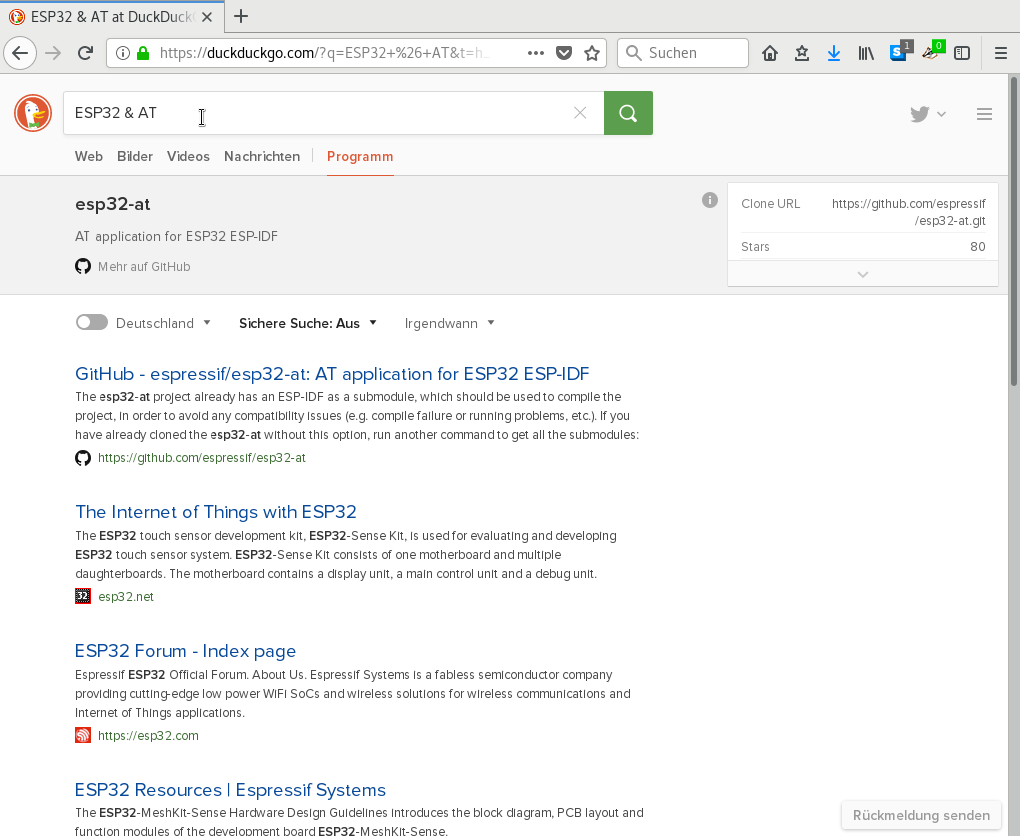Switch to the Nachrichten tab
Screen dimensions: 1020x836
[x=262, y=156]
